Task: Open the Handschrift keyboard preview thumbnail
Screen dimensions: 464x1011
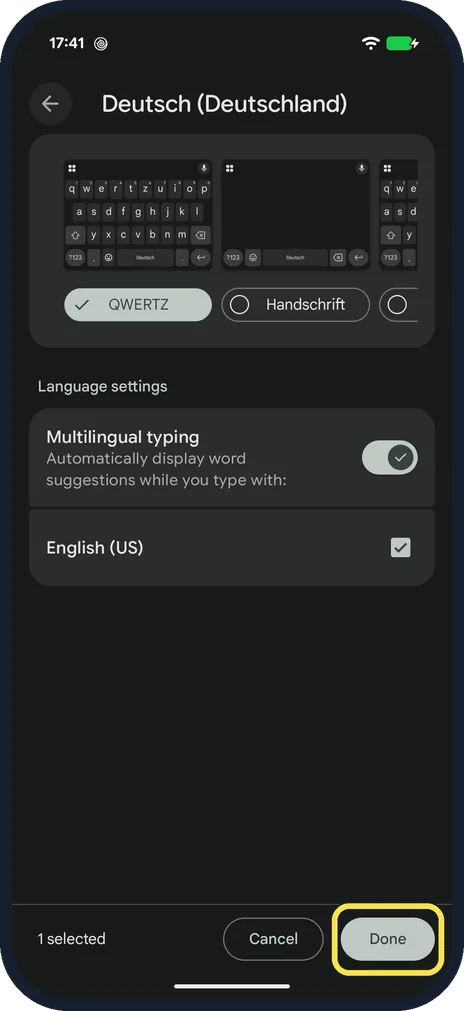Action: [296, 215]
